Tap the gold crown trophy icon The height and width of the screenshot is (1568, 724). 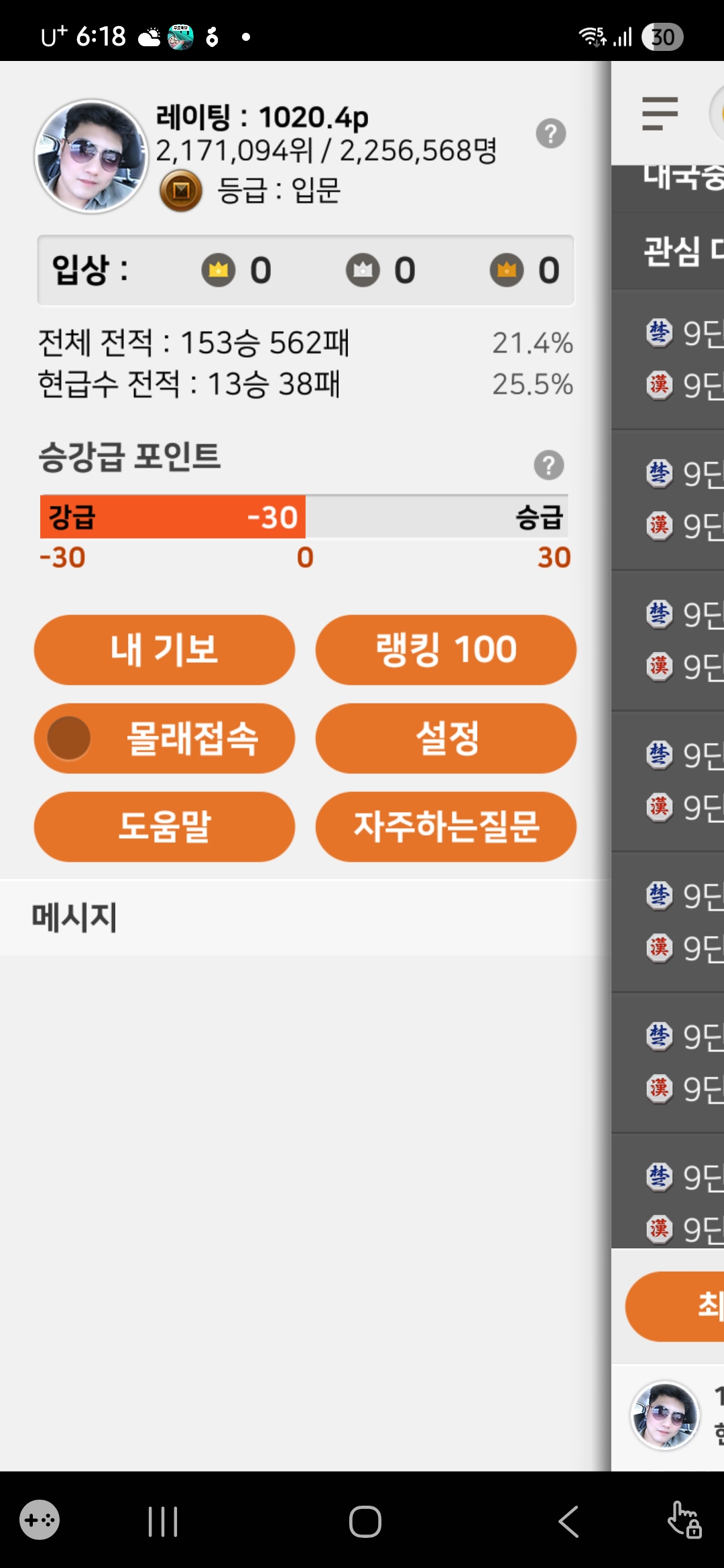219,271
